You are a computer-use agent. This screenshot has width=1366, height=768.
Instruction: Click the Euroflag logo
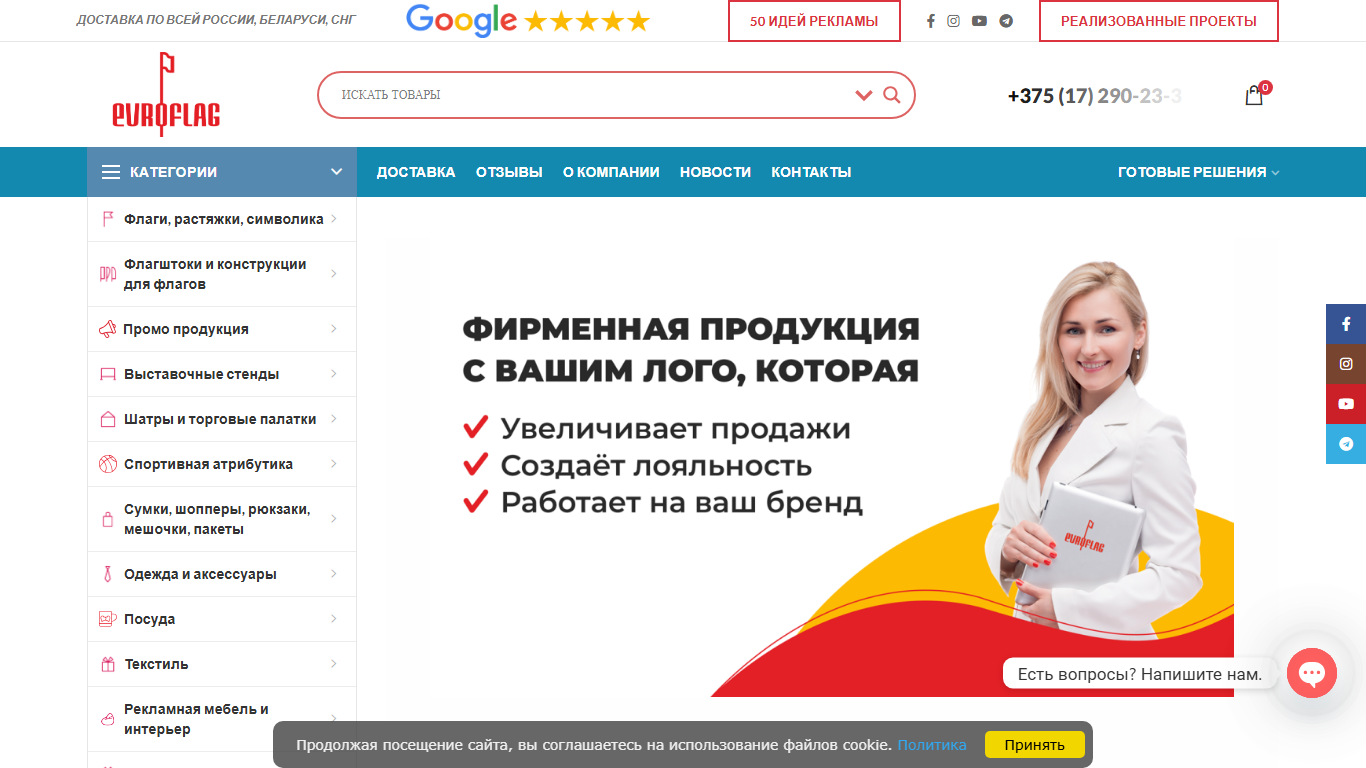pyautogui.click(x=166, y=95)
